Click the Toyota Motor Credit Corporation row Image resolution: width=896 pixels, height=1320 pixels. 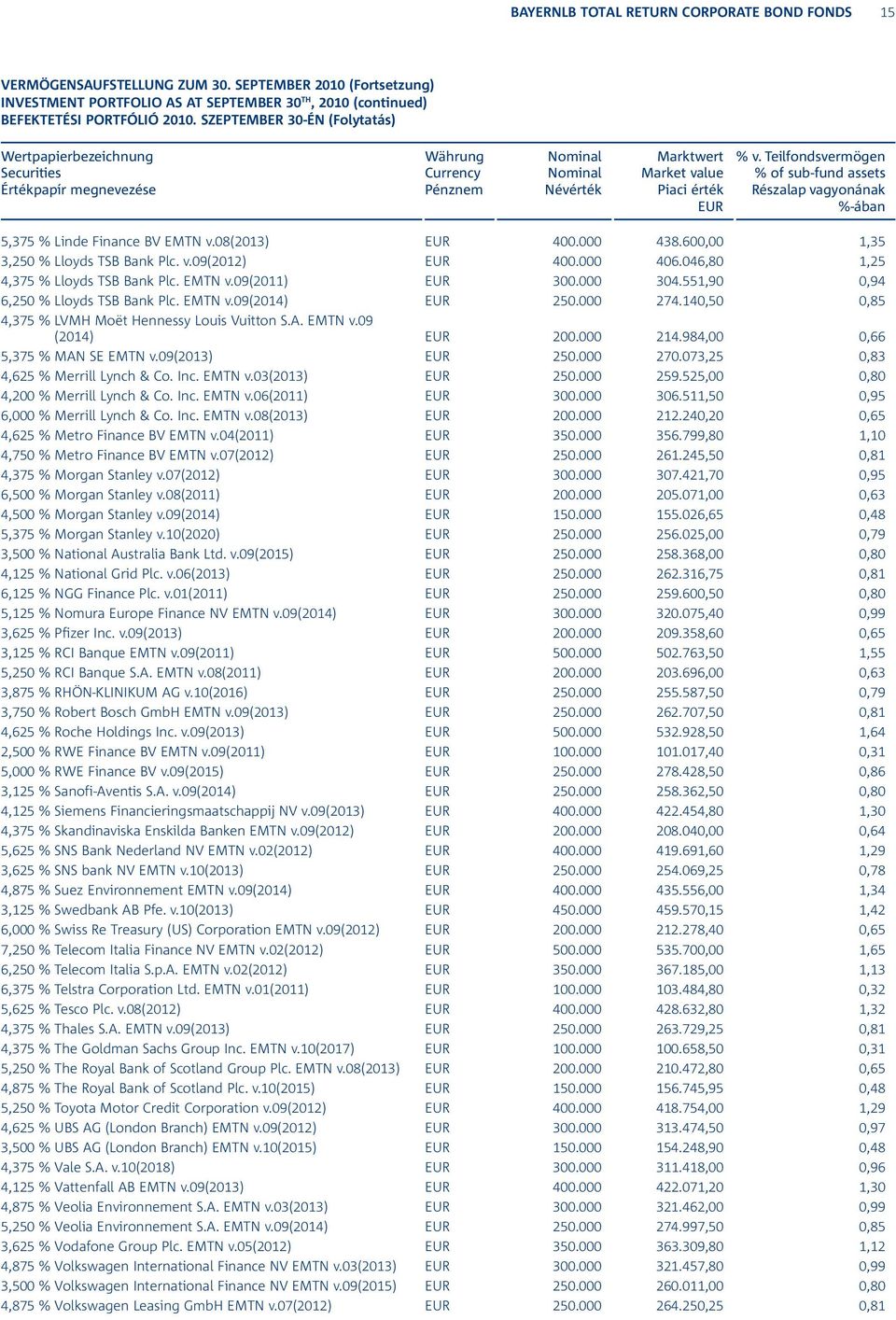[x=443, y=1108]
